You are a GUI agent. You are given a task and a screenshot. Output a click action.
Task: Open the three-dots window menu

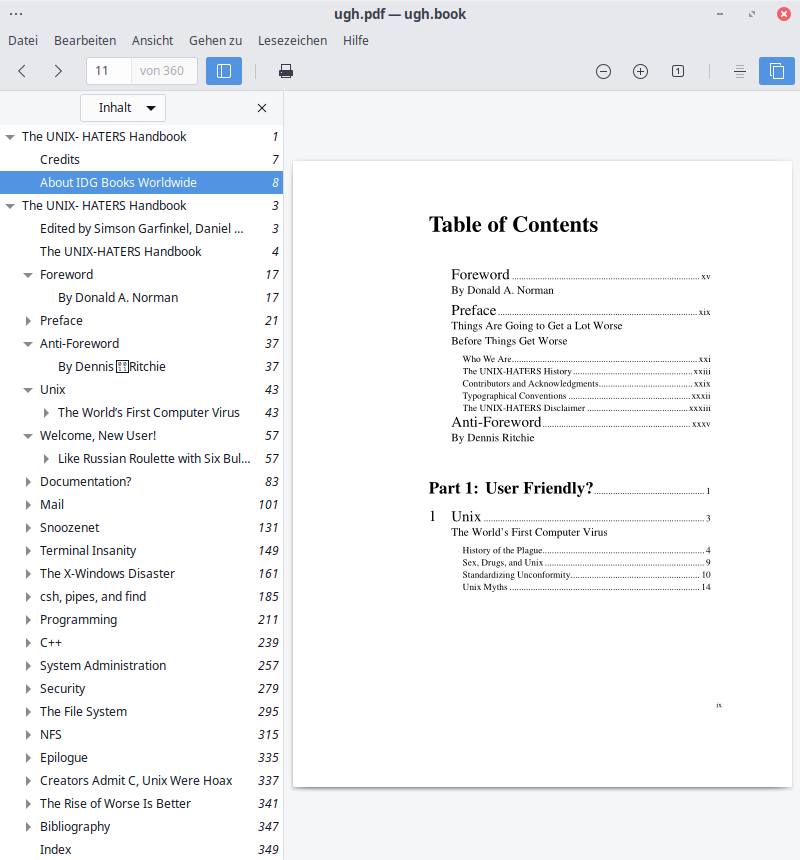16,14
